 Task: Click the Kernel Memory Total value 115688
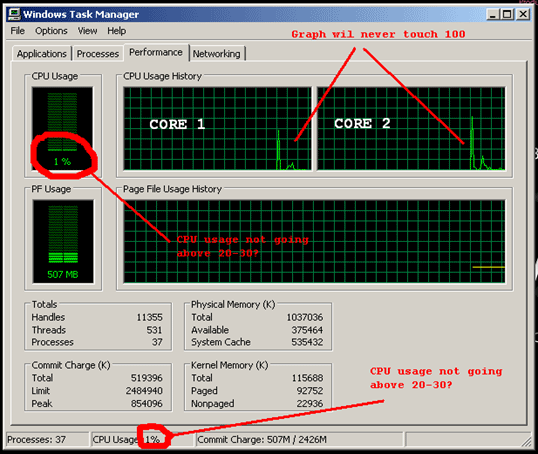point(307,378)
